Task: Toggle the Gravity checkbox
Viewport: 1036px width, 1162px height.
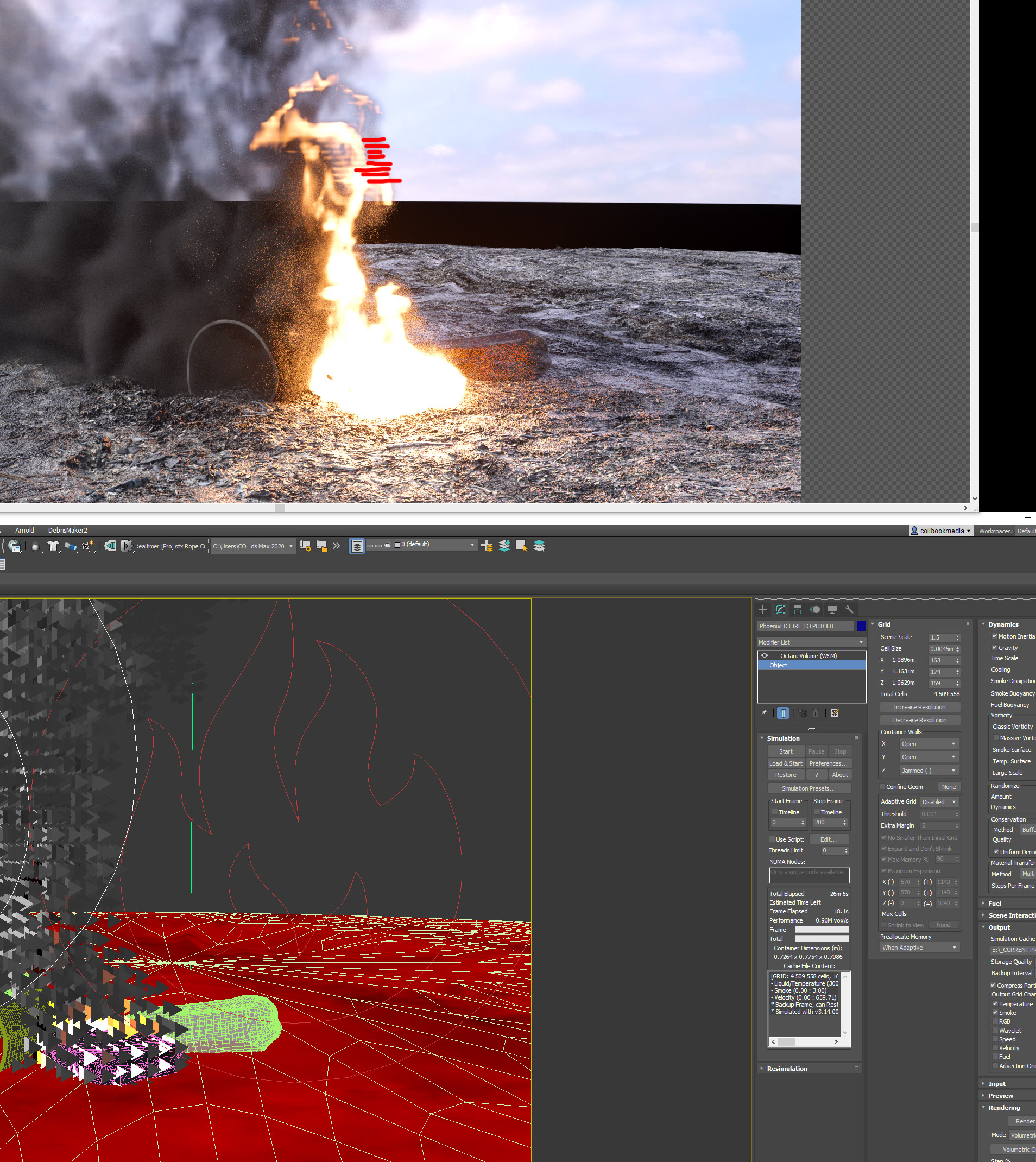Action: point(994,648)
